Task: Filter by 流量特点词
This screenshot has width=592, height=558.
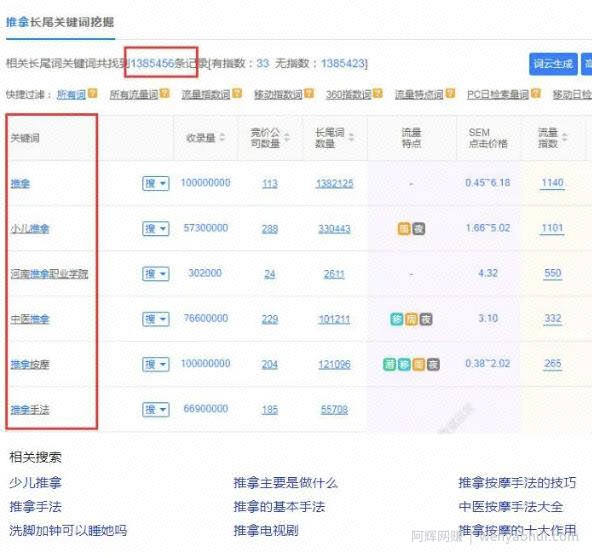Action: coord(419,94)
